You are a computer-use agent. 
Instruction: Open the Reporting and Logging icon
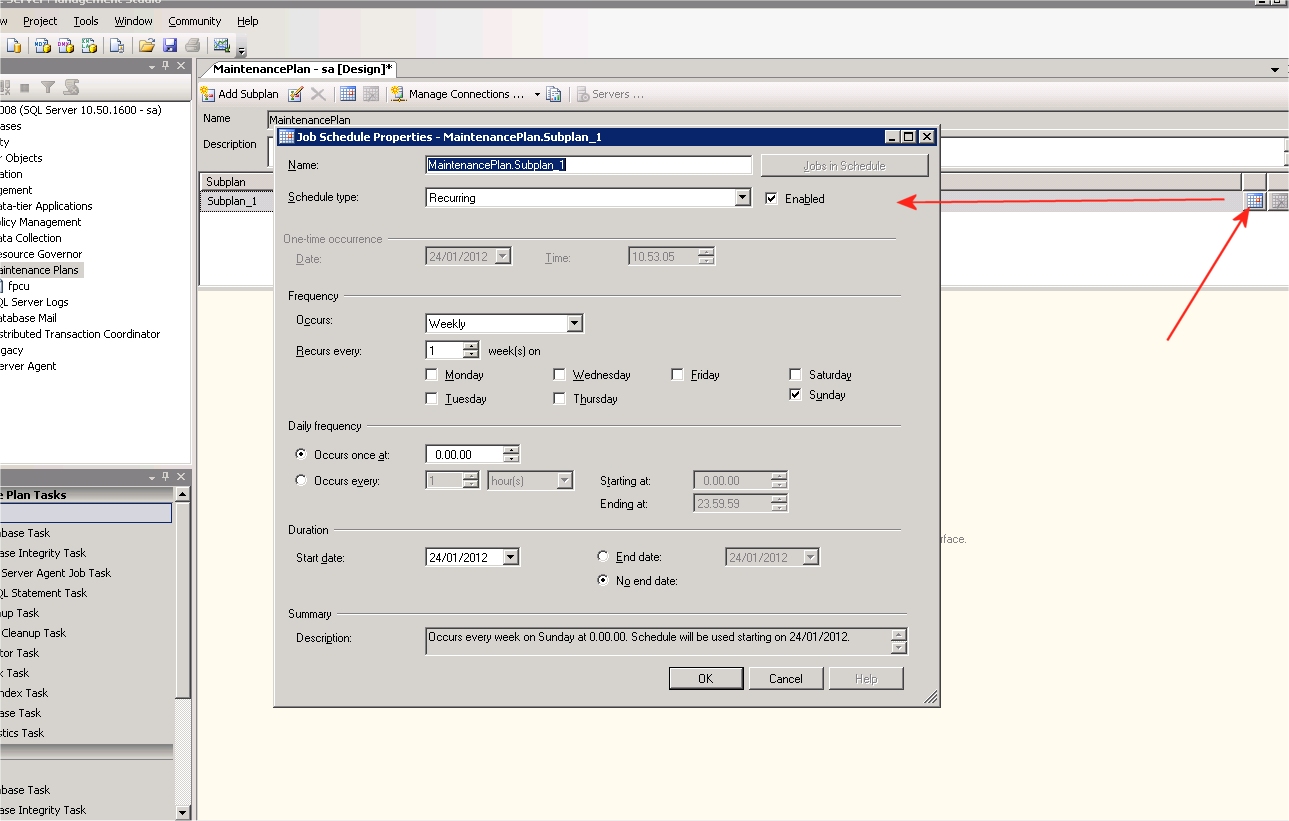554,94
